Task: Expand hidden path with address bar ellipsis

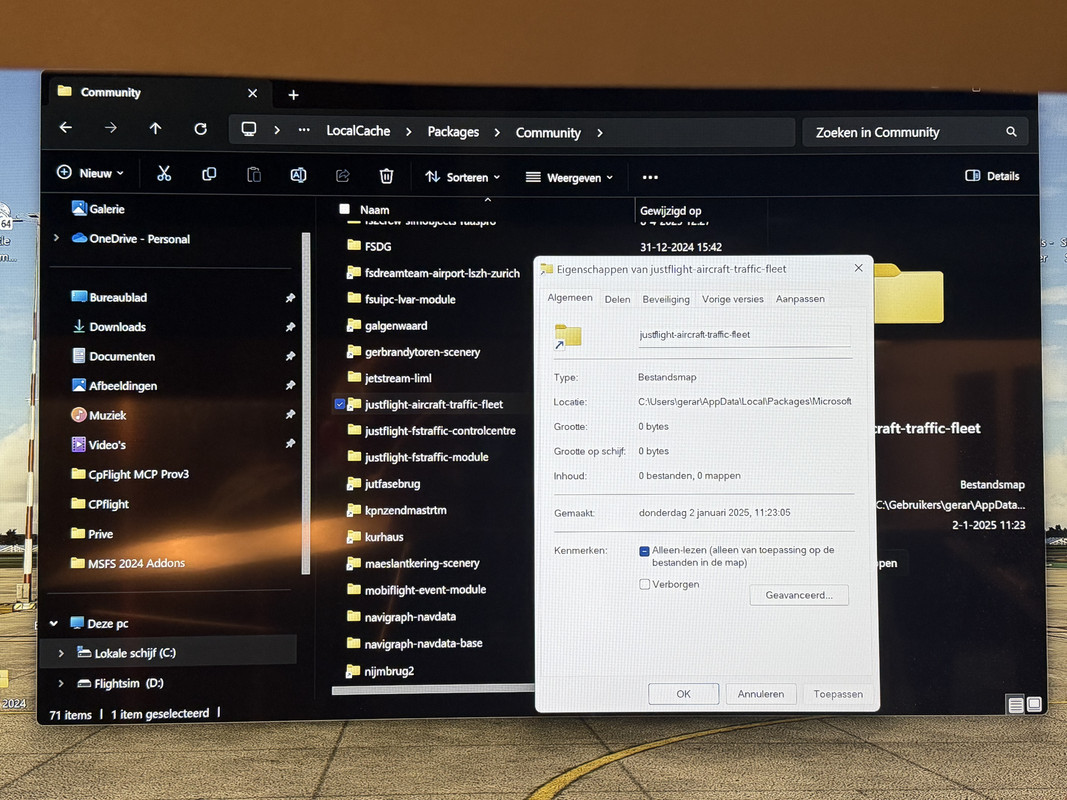Action: coord(304,130)
